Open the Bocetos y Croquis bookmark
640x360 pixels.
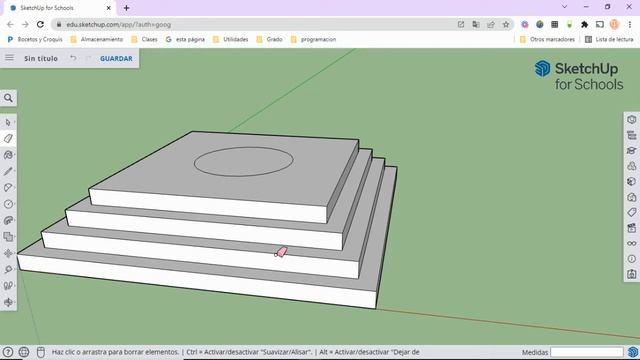tap(35, 40)
